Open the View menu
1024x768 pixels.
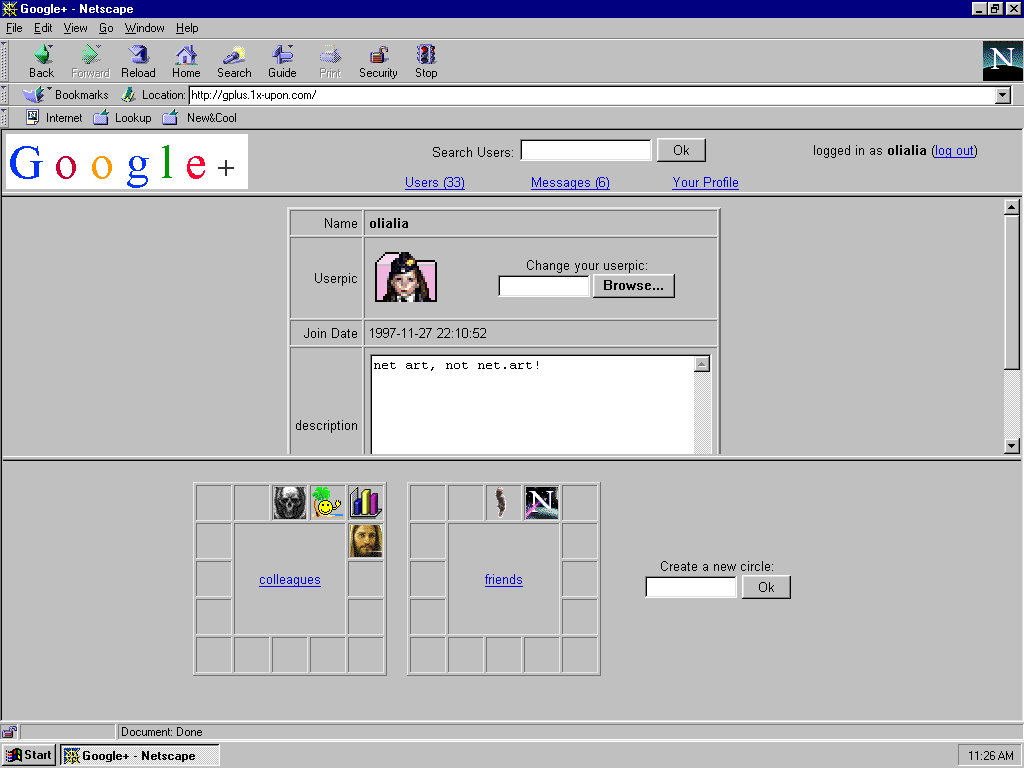tap(76, 28)
